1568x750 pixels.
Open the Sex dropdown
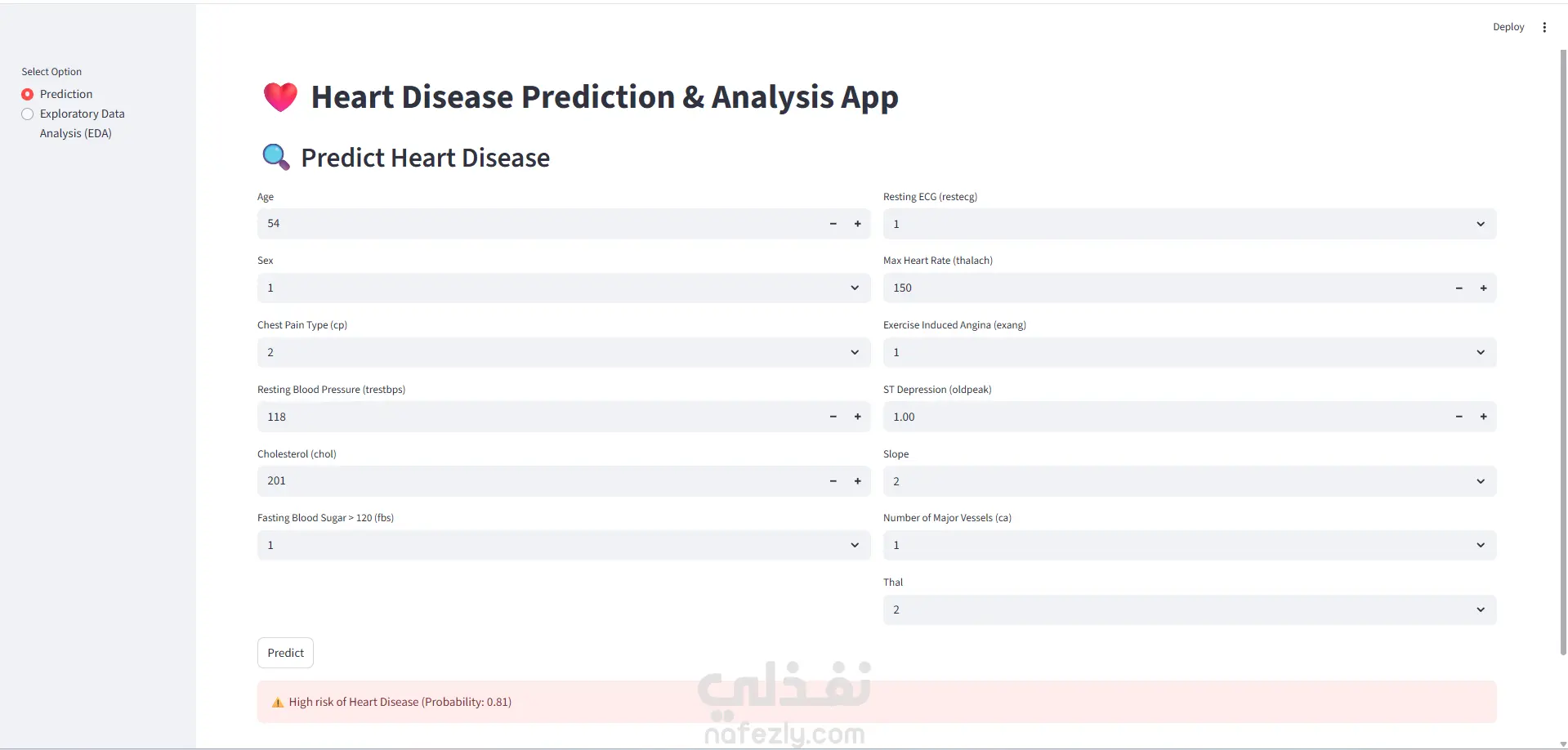click(563, 288)
